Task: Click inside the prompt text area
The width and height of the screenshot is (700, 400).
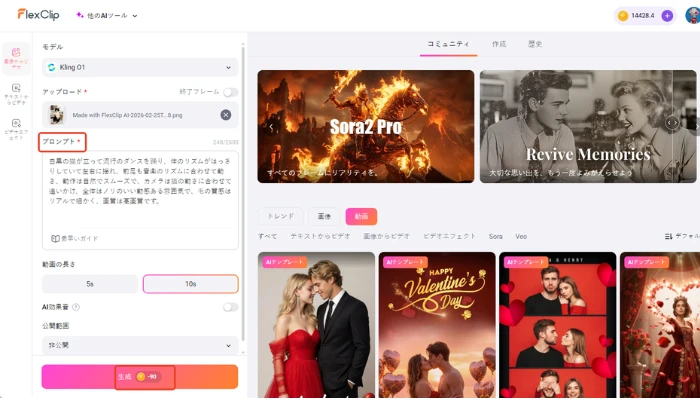Action: click(140, 190)
